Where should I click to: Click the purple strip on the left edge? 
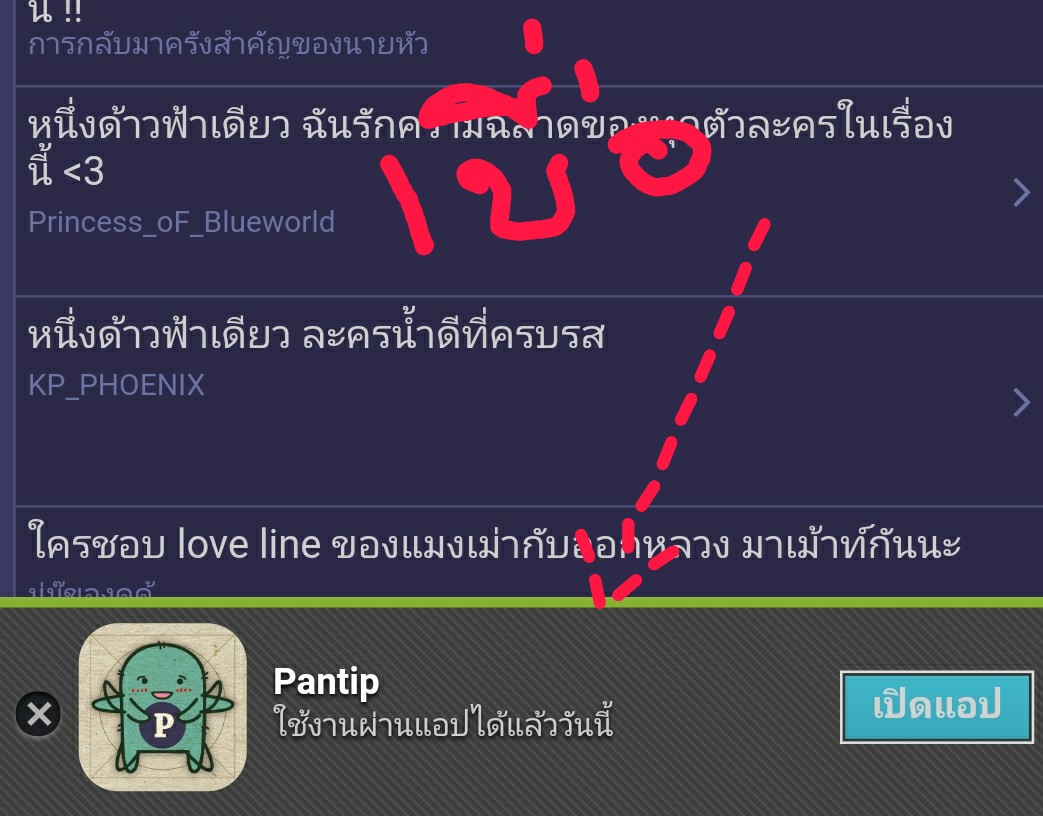[x=7, y=299]
